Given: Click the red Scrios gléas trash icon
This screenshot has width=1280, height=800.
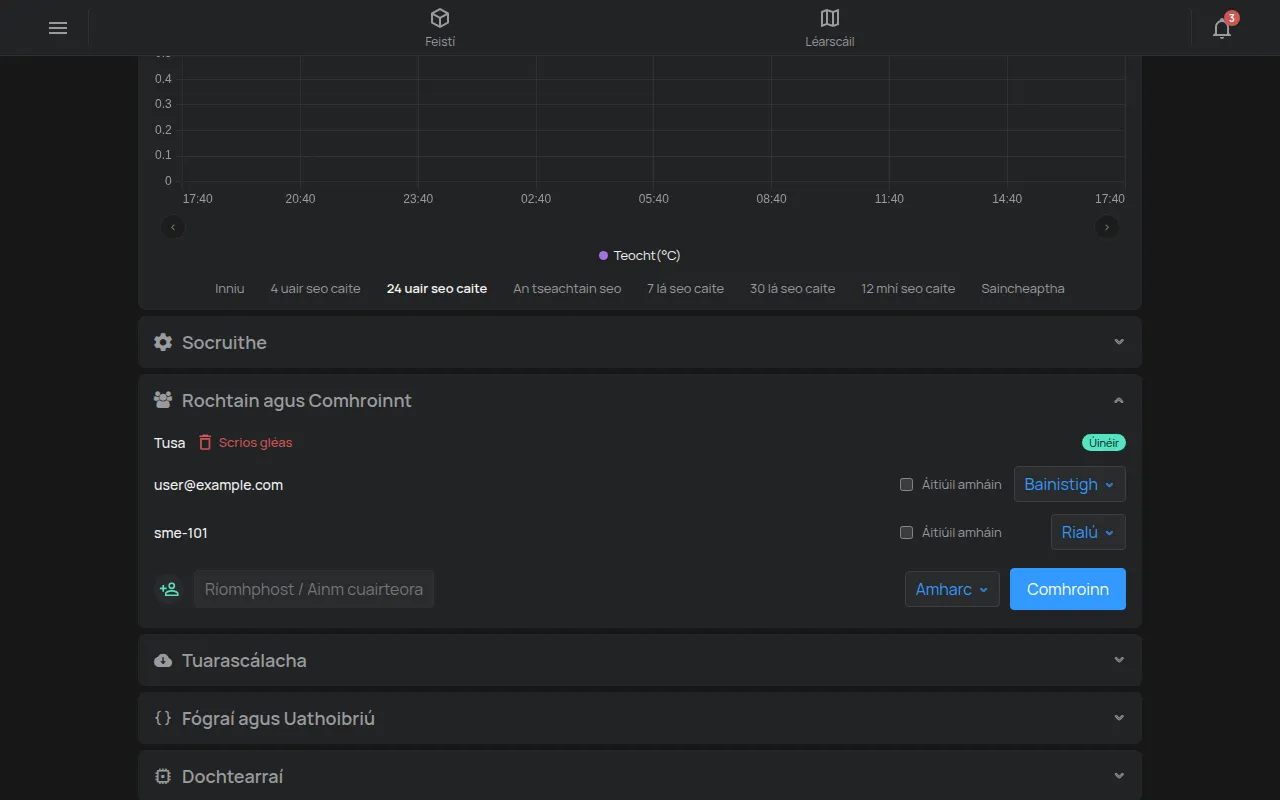Looking at the screenshot, I should coord(205,442).
